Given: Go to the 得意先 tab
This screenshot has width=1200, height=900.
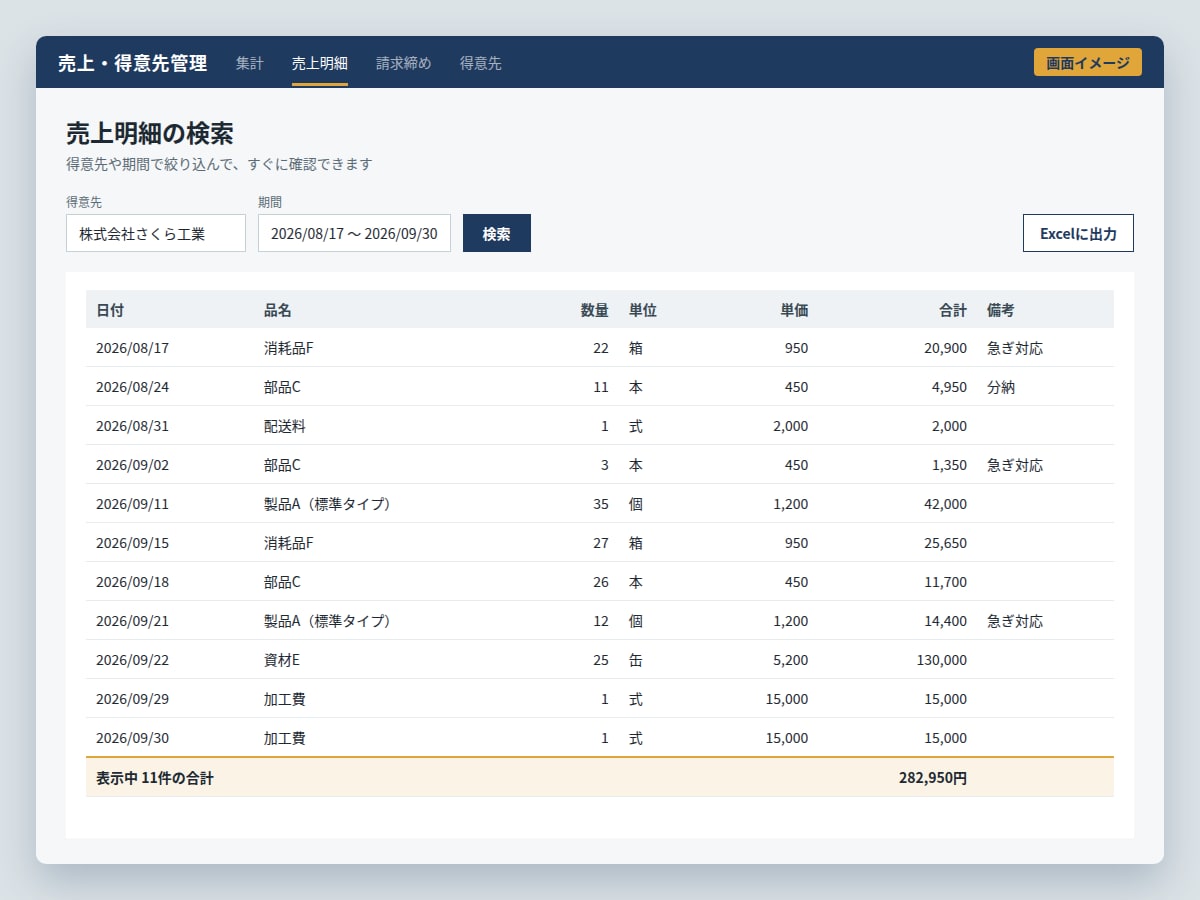Looking at the screenshot, I should 481,63.
